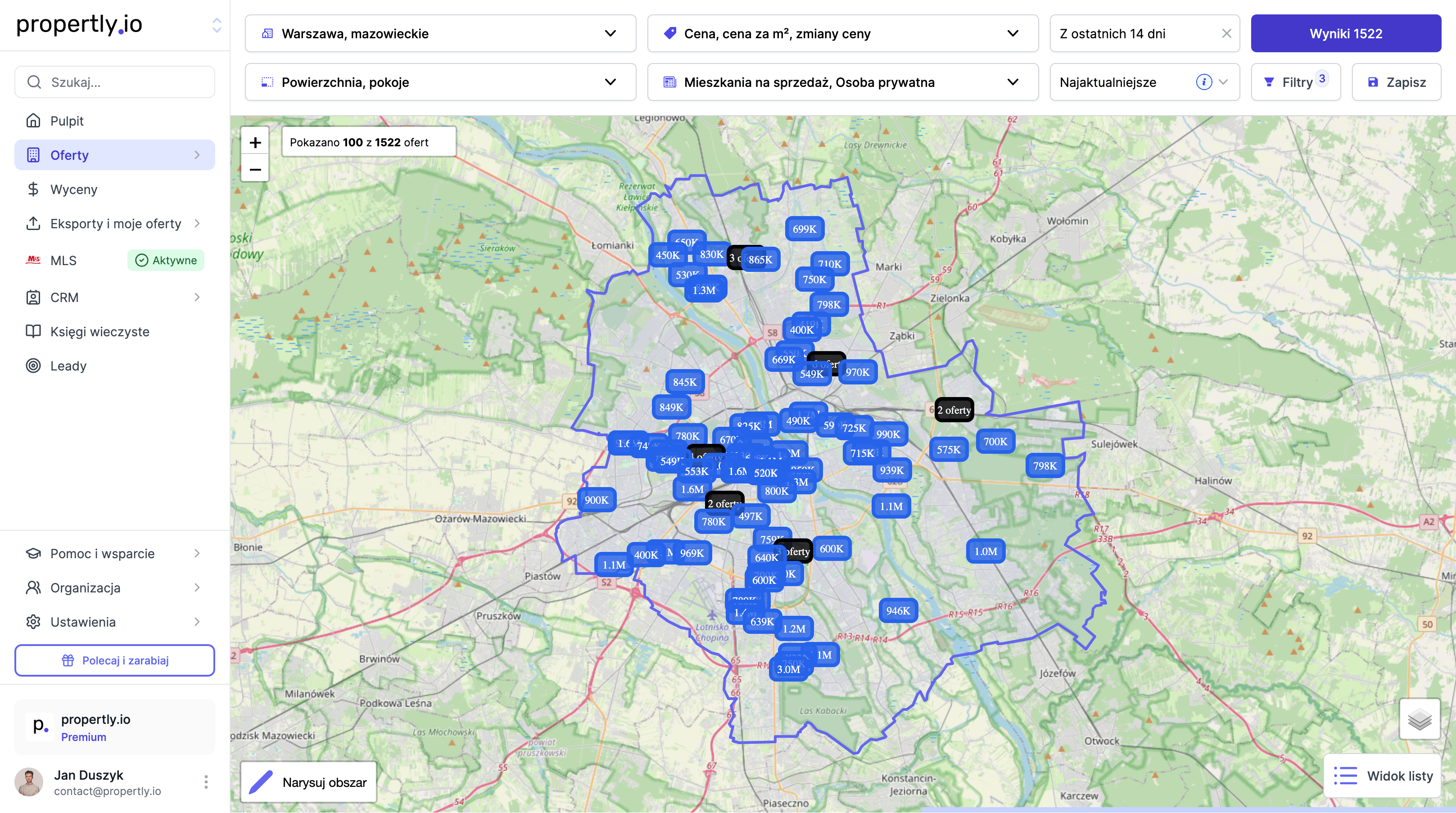Zoom out of the map
Screen dimensions: 1456x813
pyautogui.click(x=255, y=170)
